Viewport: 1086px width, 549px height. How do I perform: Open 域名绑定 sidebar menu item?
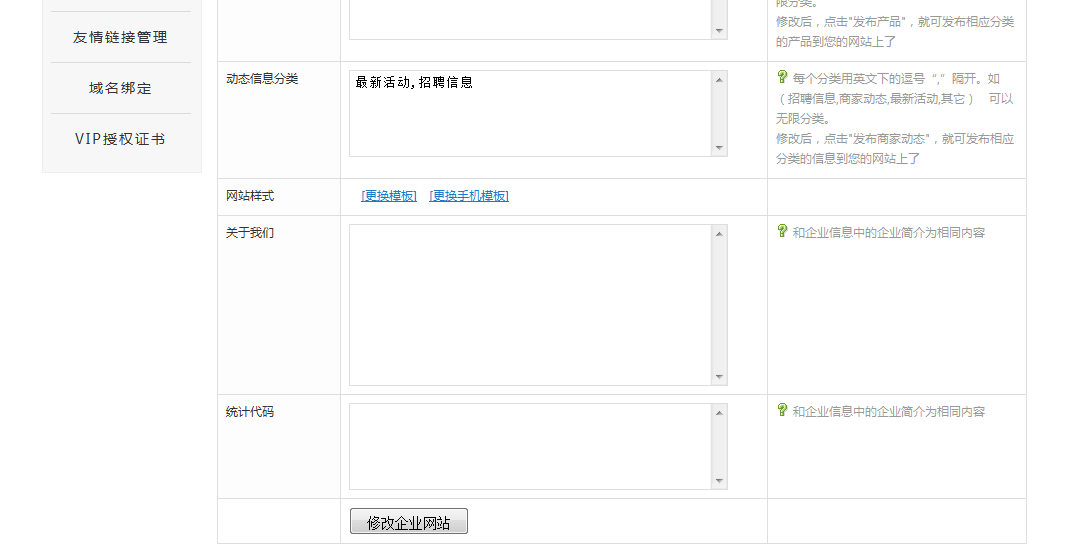pos(120,88)
